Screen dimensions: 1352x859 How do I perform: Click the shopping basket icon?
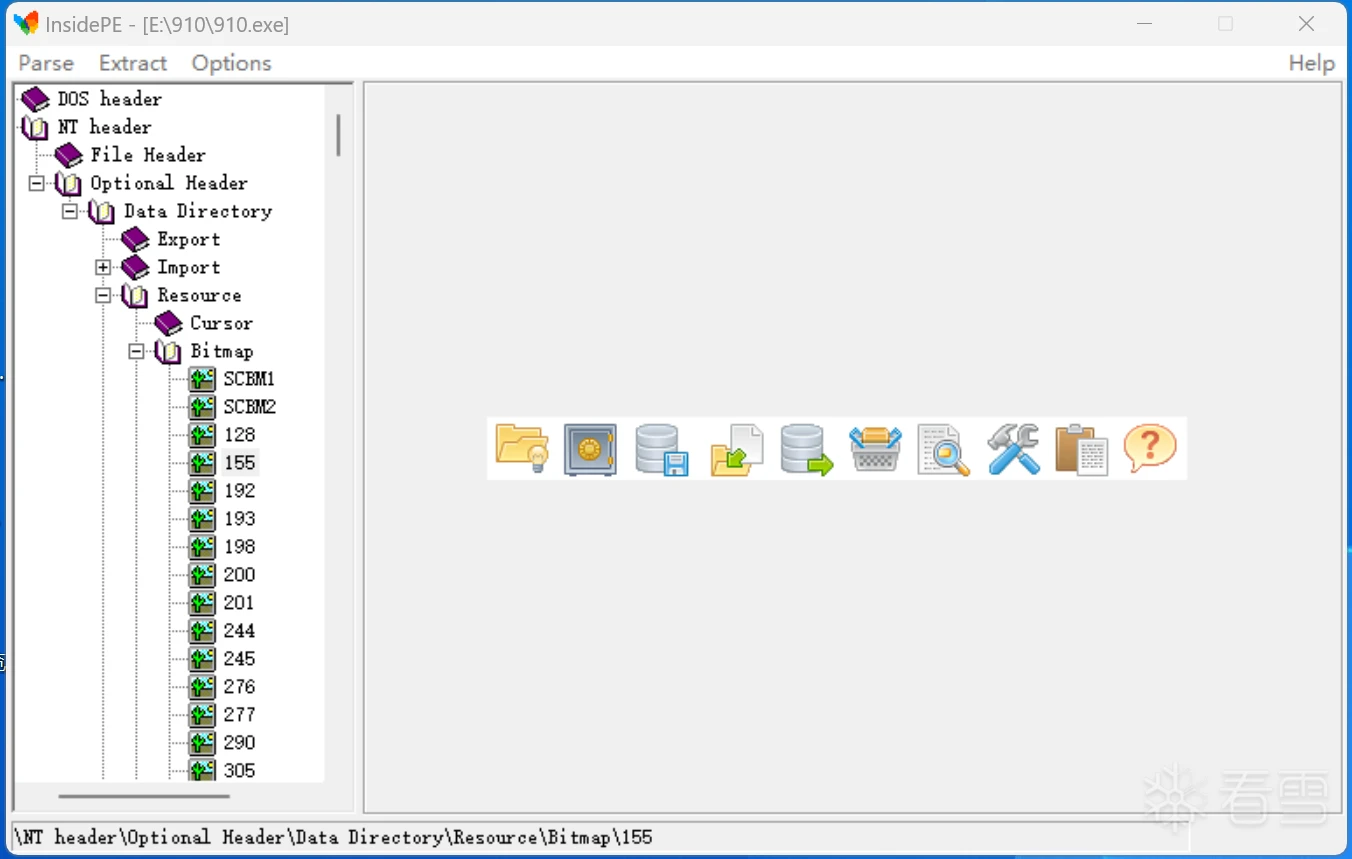coord(875,449)
